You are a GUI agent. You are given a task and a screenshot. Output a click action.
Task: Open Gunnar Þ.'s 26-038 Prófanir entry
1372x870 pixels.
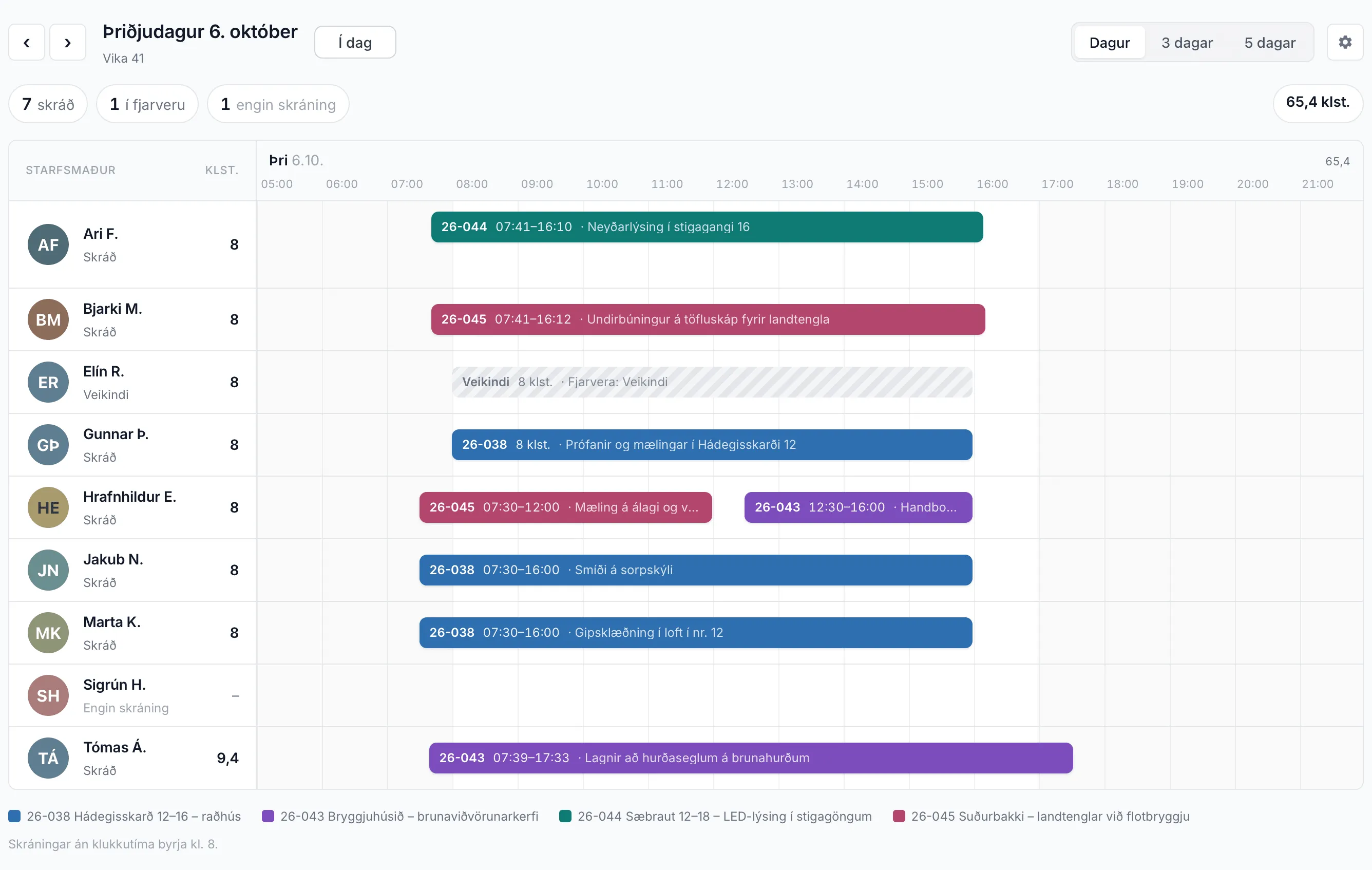pos(712,445)
